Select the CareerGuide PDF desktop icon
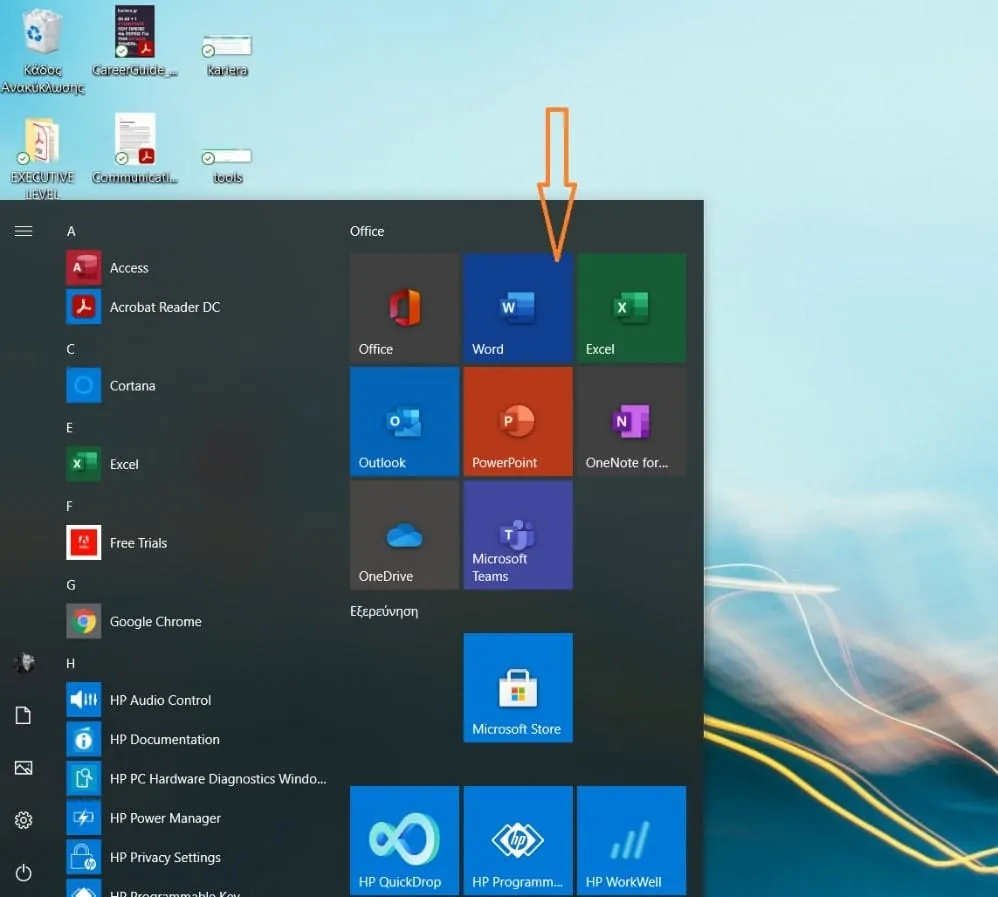 (x=134, y=41)
